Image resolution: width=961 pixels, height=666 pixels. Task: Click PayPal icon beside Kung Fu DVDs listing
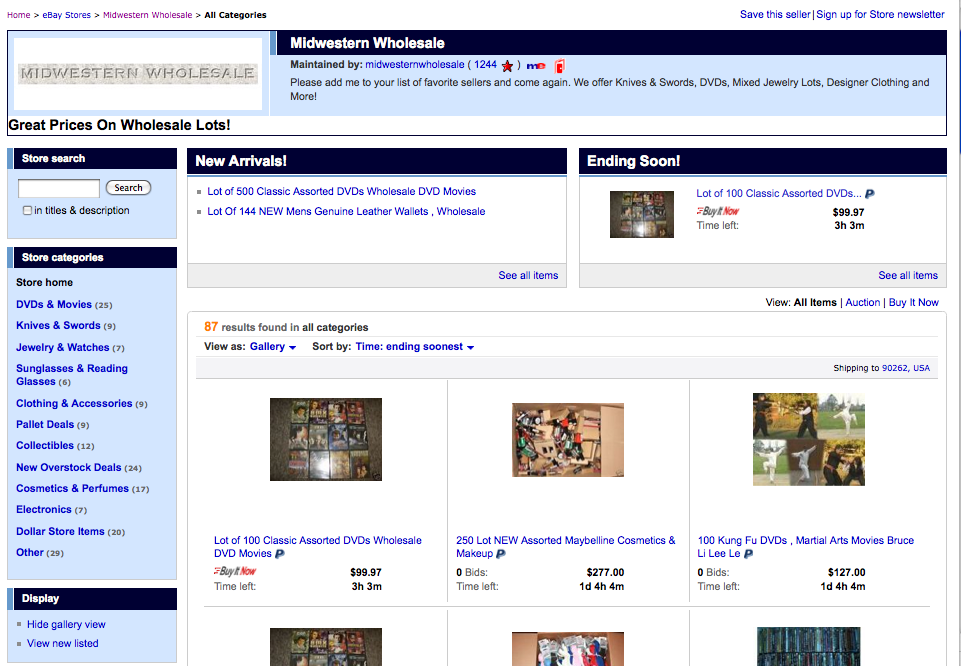(748, 554)
